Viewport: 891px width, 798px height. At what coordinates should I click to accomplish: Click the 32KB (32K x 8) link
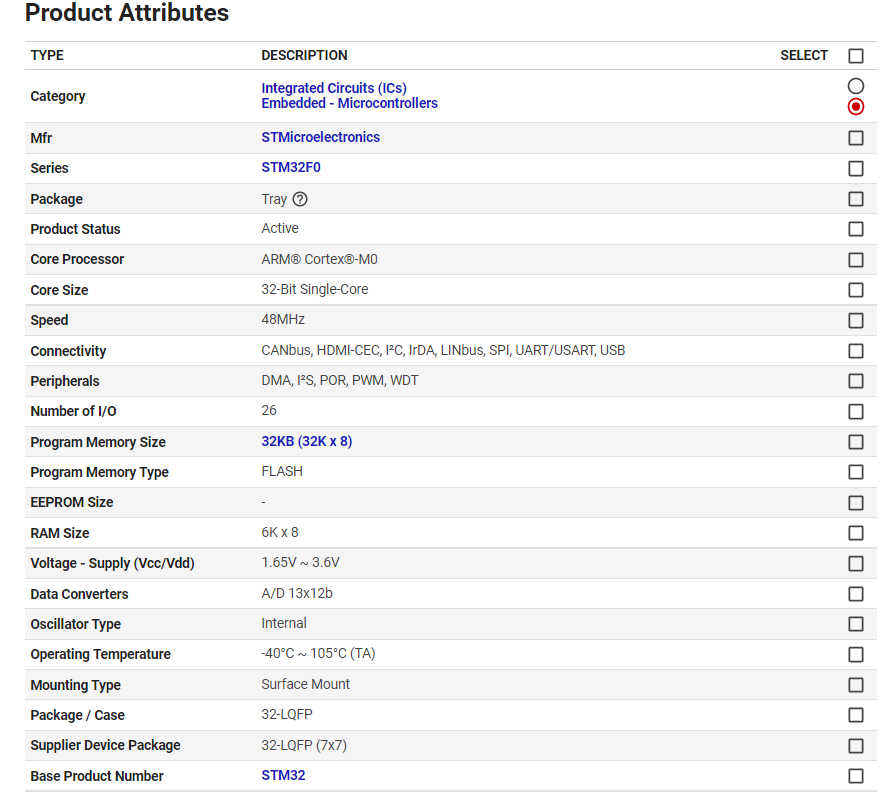point(306,441)
